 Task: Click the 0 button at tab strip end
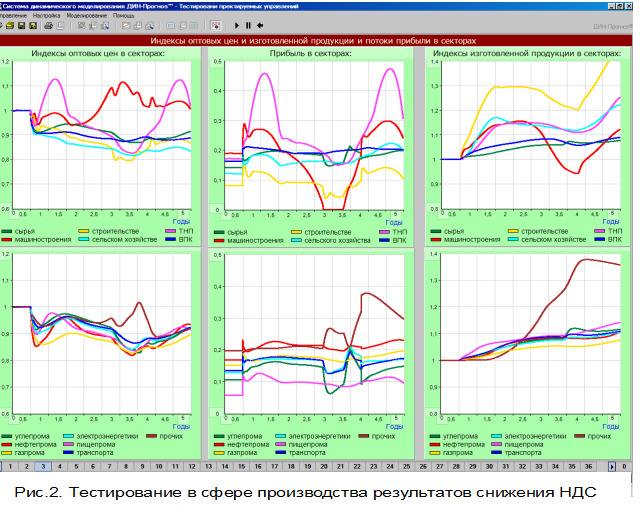(625, 466)
